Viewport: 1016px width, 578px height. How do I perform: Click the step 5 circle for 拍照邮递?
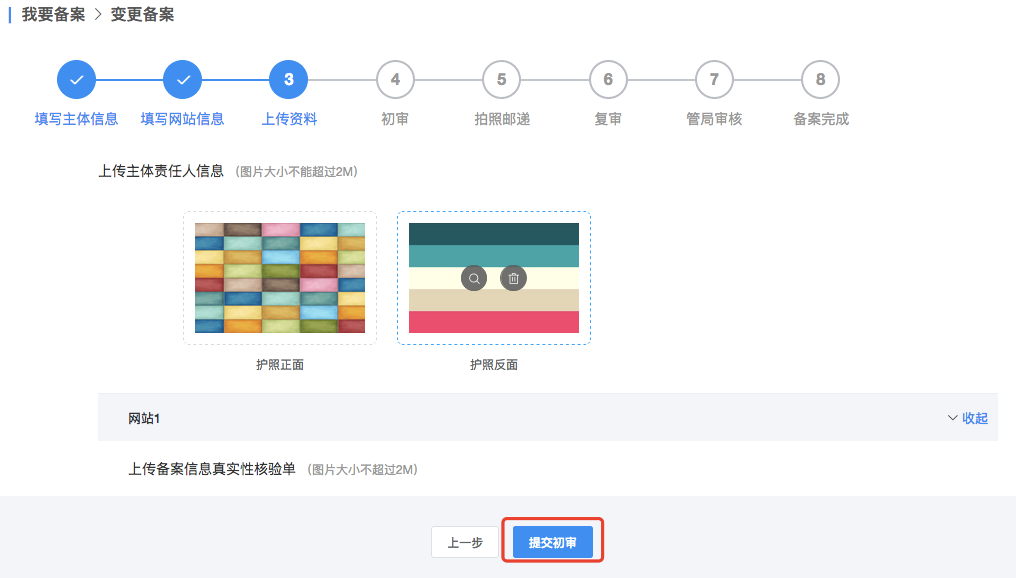501,80
